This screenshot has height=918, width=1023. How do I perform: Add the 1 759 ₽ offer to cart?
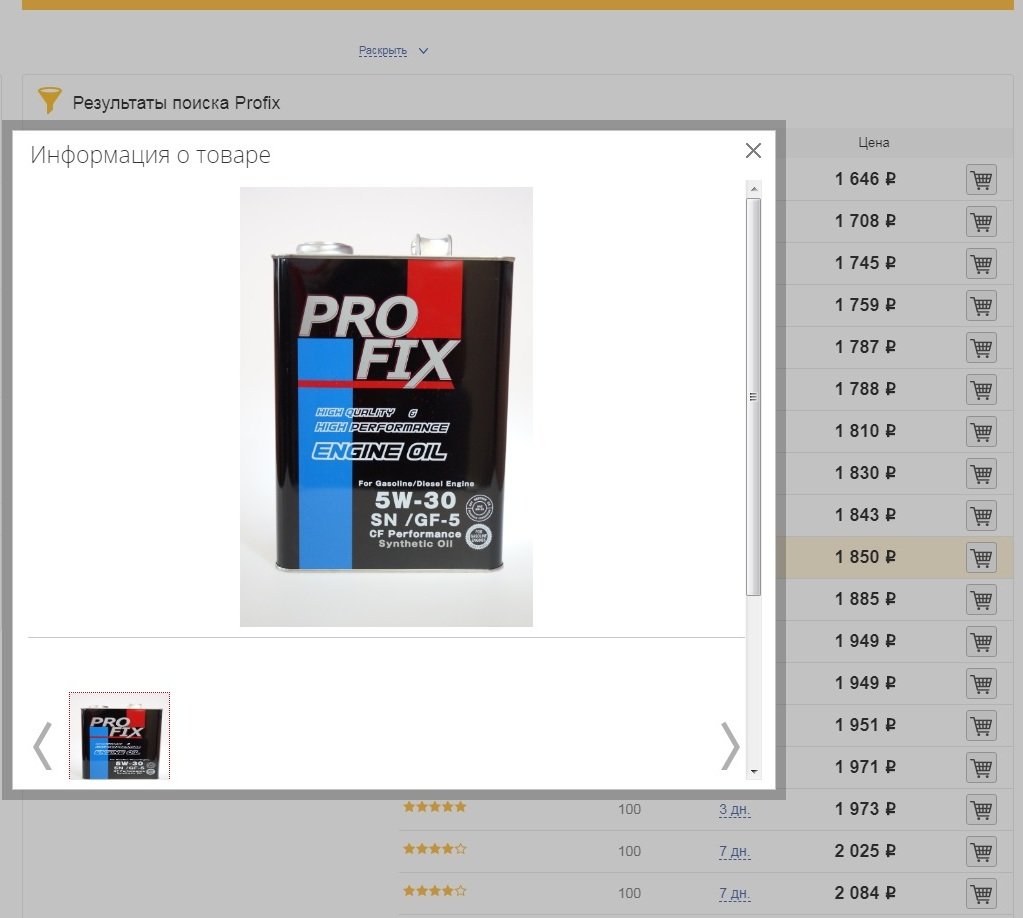[981, 305]
